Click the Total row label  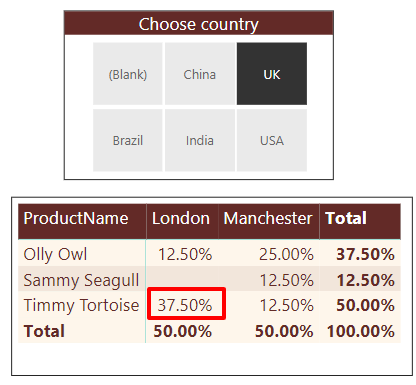tap(44, 331)
